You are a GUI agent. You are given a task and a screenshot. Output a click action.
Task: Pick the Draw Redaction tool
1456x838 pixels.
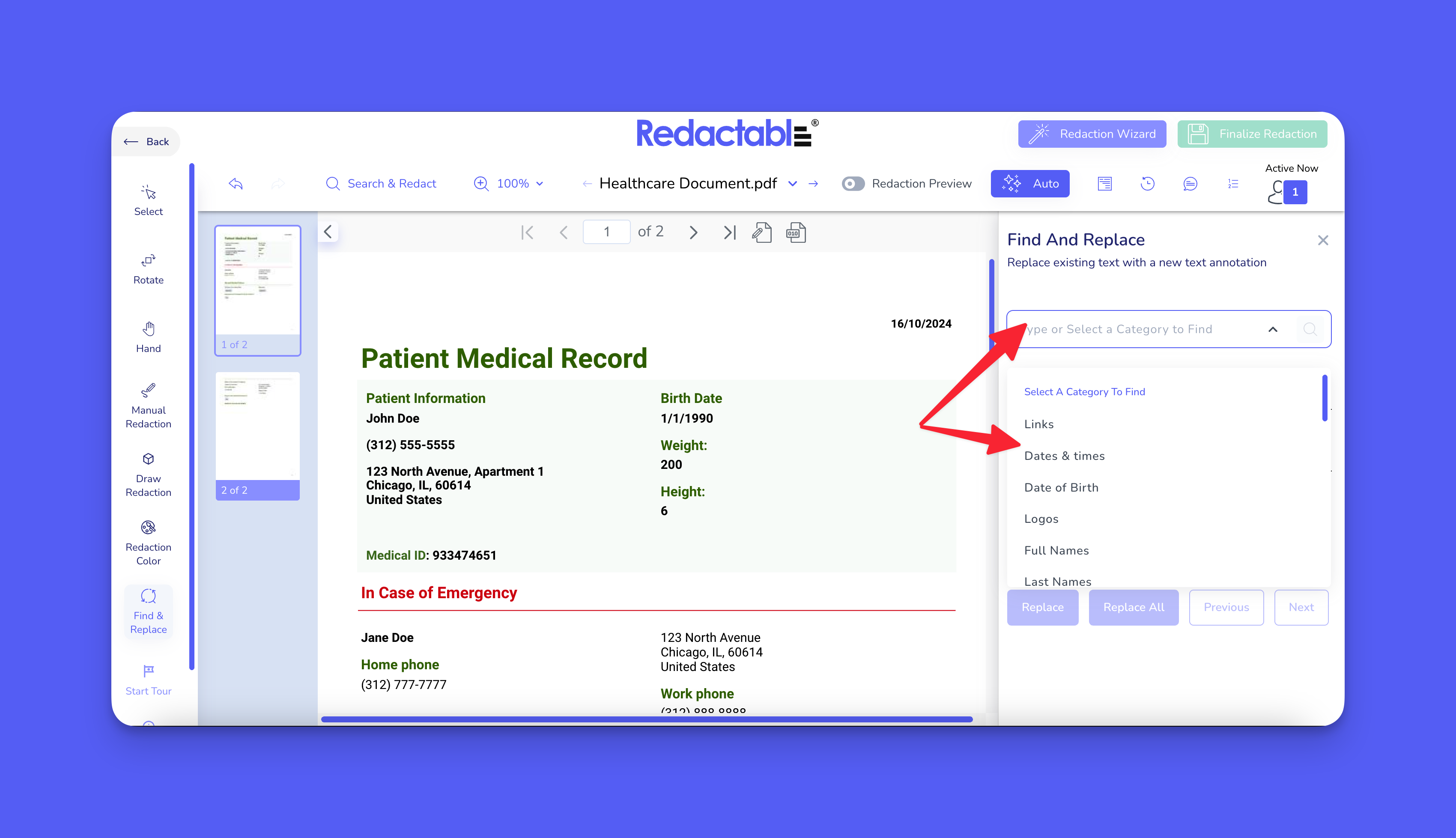click(148, 474)
